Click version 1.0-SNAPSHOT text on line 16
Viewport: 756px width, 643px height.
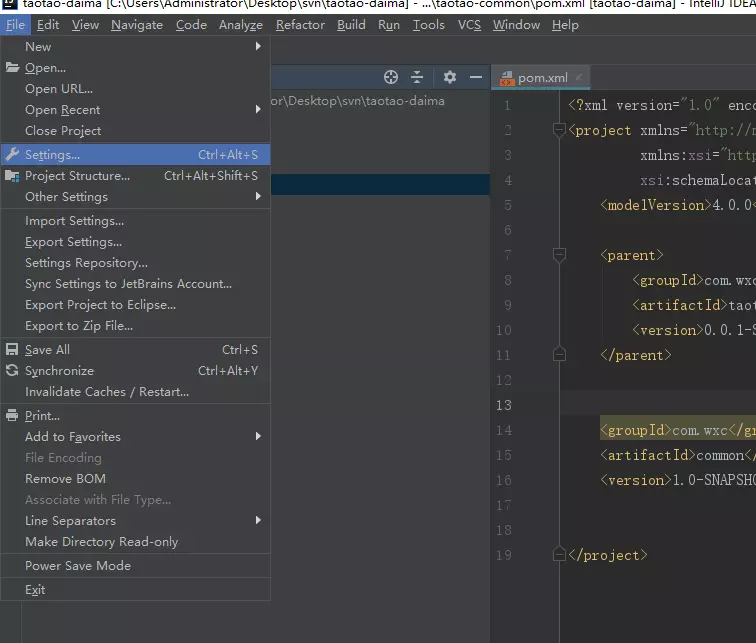tap(715, 480)
